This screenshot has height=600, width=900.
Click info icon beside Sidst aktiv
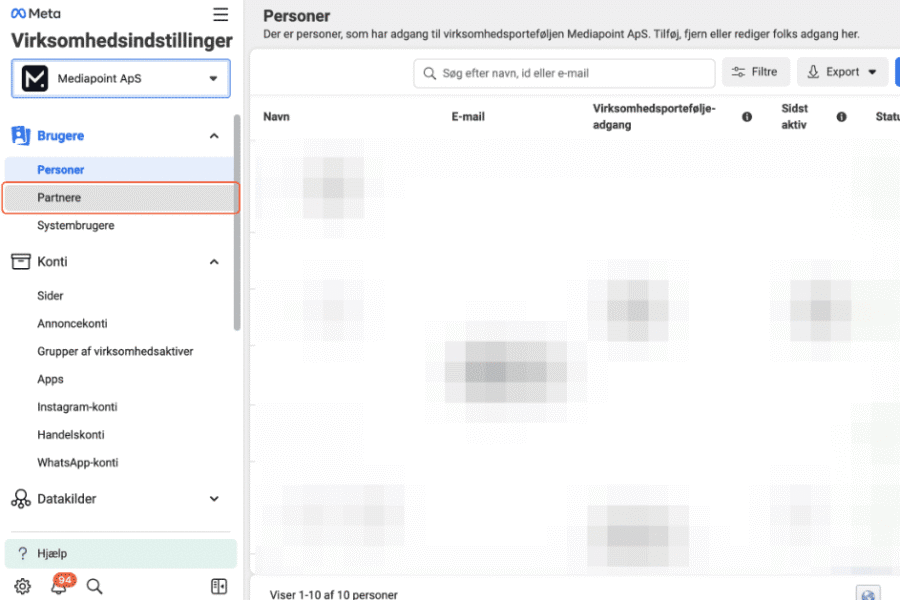[x=841, y=117]
